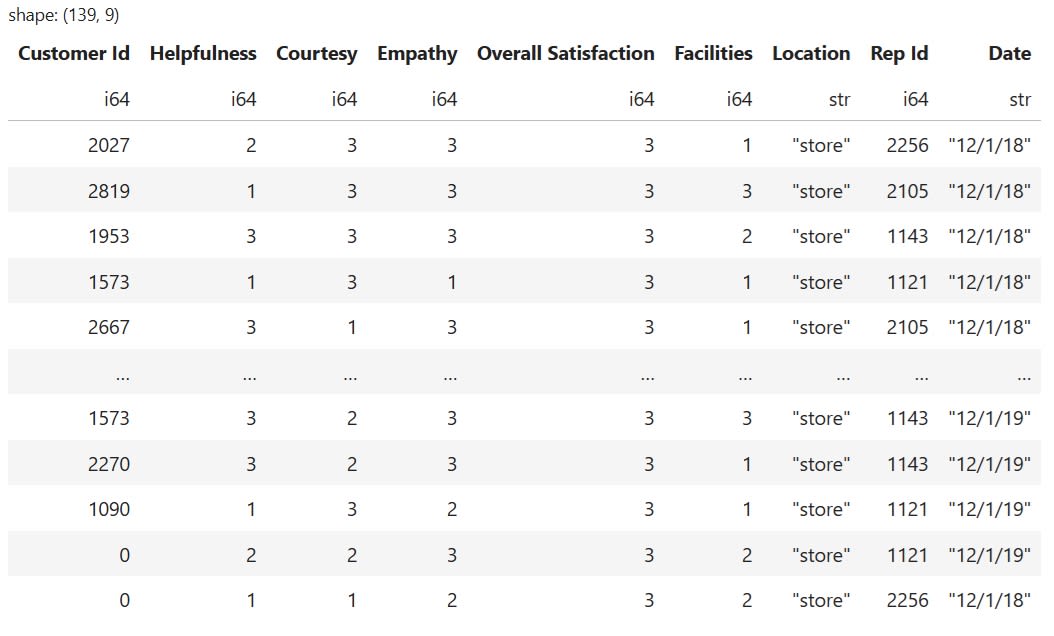Click the Location column header

(811, 54)
